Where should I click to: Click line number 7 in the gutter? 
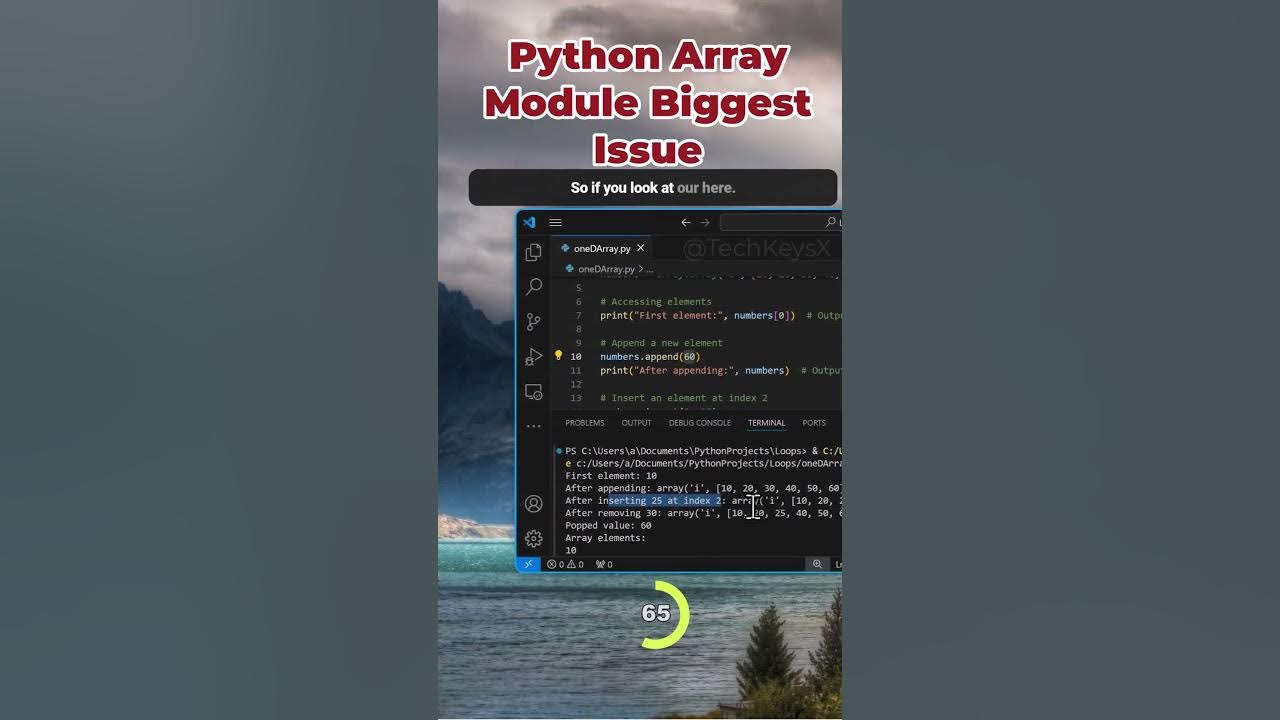click(578, 315)
